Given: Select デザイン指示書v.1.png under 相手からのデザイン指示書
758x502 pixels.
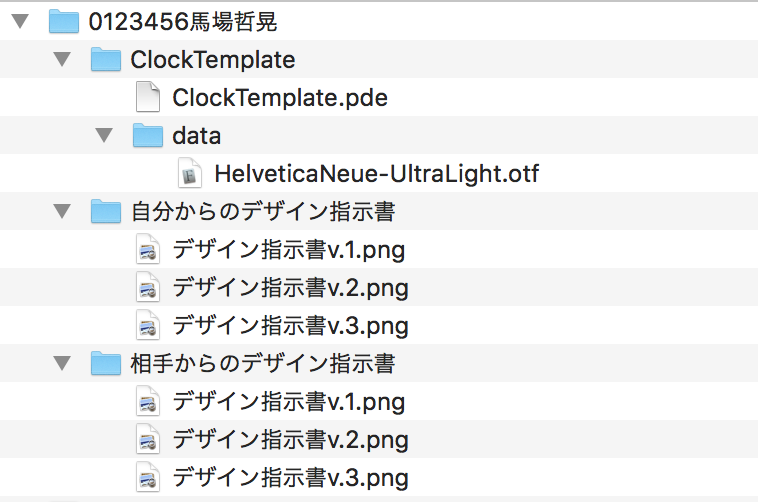Looking at the screenshot, I should pyautogui.click(x=289, y=402).
